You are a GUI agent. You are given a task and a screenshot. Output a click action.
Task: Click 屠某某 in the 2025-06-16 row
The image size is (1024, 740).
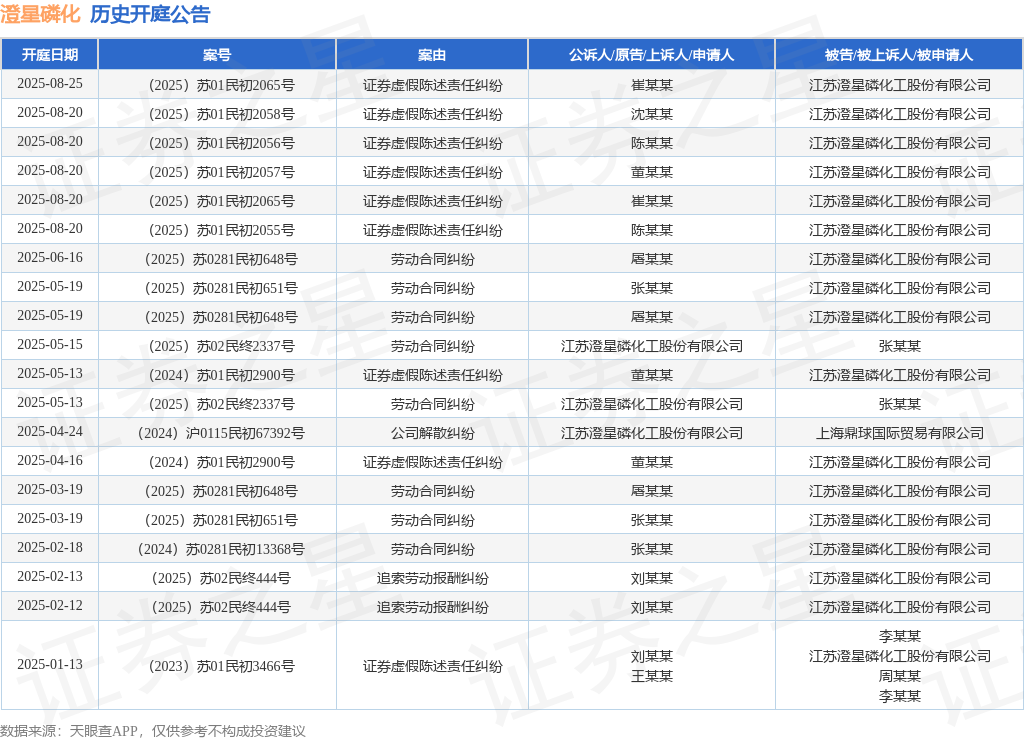(x=652, y=259)
